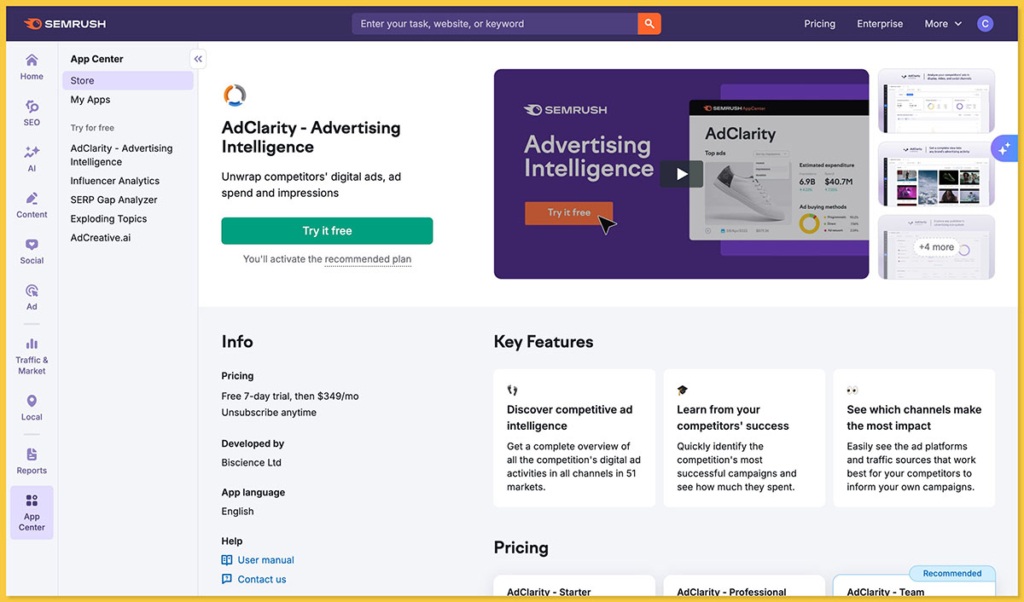Viewport: 1024px width, 602px height.
Task: Select the Ad section icon
Action: [x=31, y=298]
